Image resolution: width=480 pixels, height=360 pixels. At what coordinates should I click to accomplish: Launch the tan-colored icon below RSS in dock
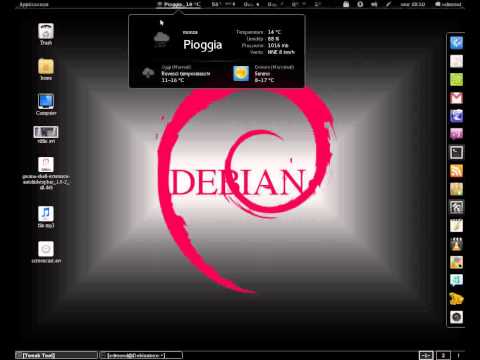456,189
